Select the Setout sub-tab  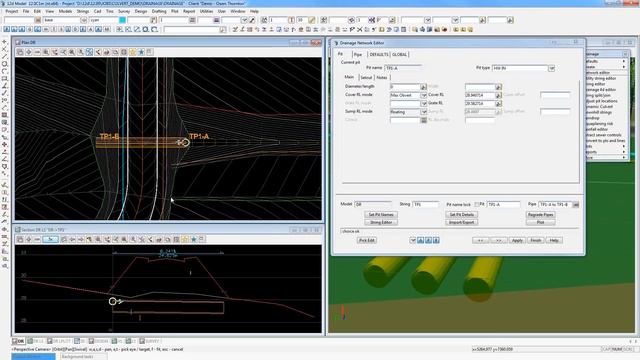point(366,77)
